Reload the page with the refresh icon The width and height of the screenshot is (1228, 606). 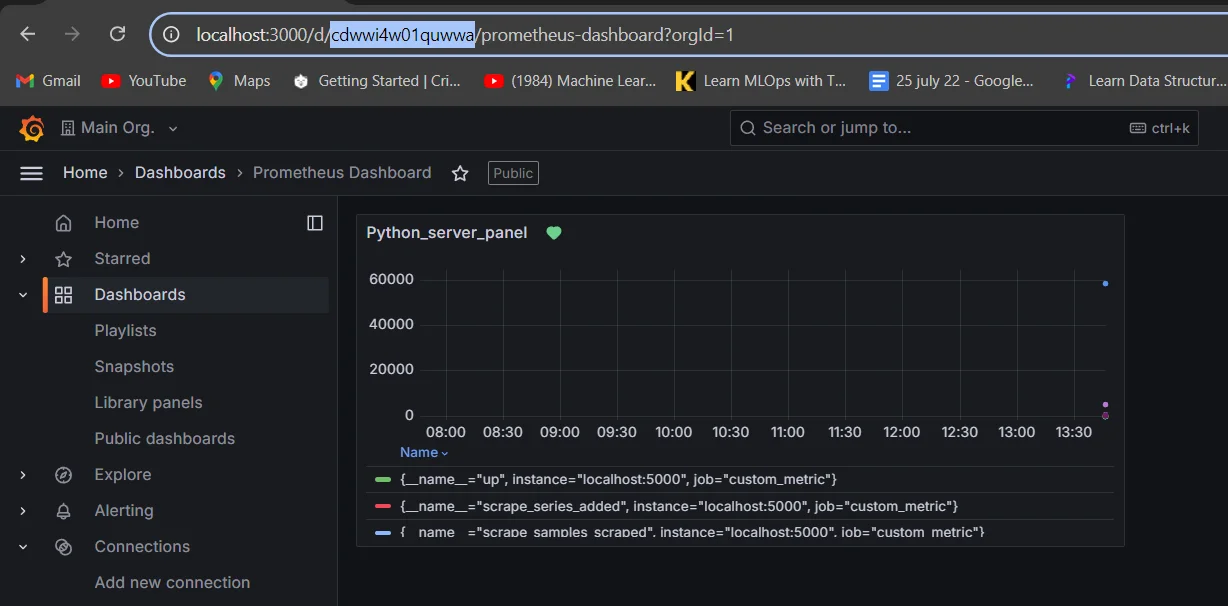pos(117,34)
